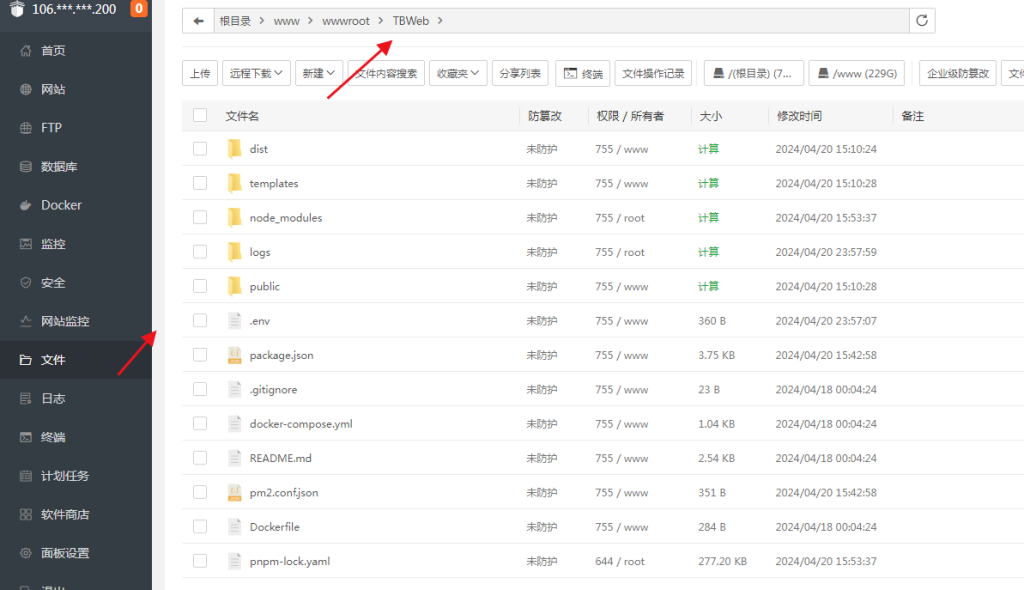Check the checkbox for the dist folder
The height and width of the screenshot is (590, 1024).
pyautogui.click(x=199, y=148)
